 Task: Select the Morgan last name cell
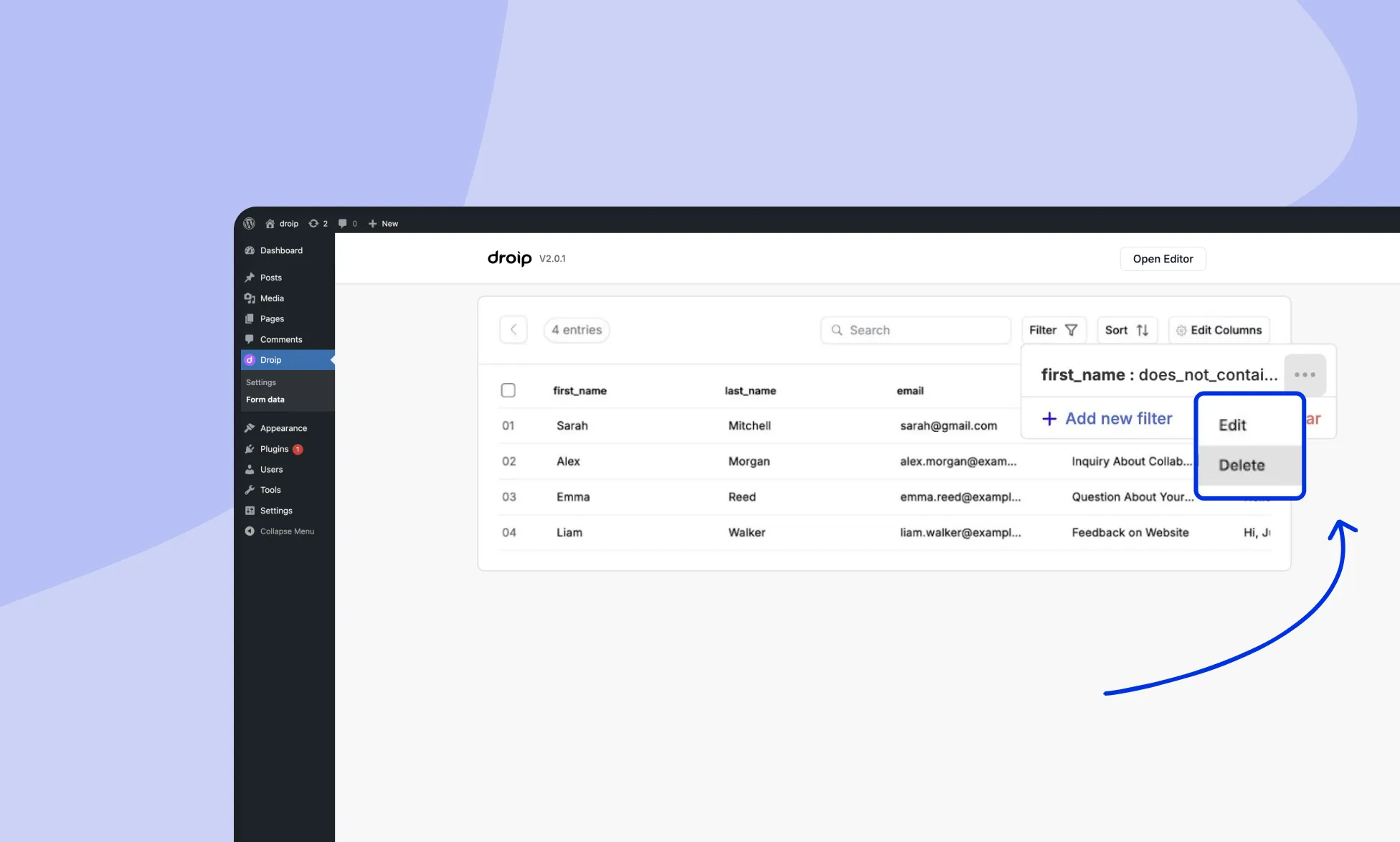click(749, 461)
